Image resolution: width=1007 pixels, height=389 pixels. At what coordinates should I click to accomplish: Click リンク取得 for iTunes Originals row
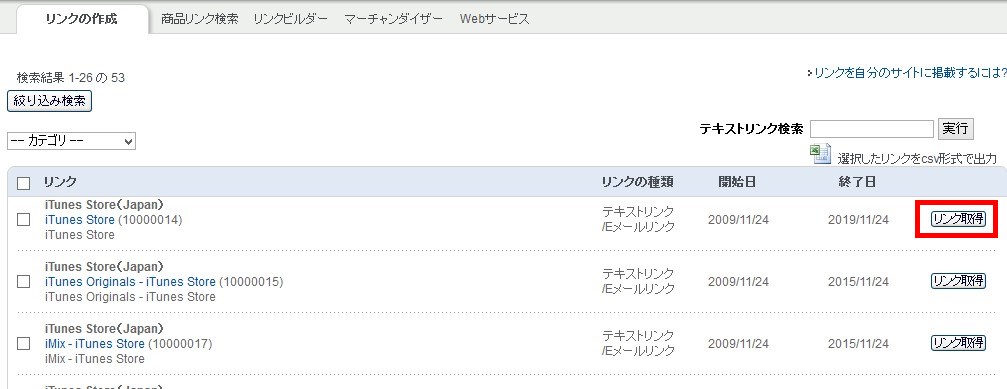(958, 281)
